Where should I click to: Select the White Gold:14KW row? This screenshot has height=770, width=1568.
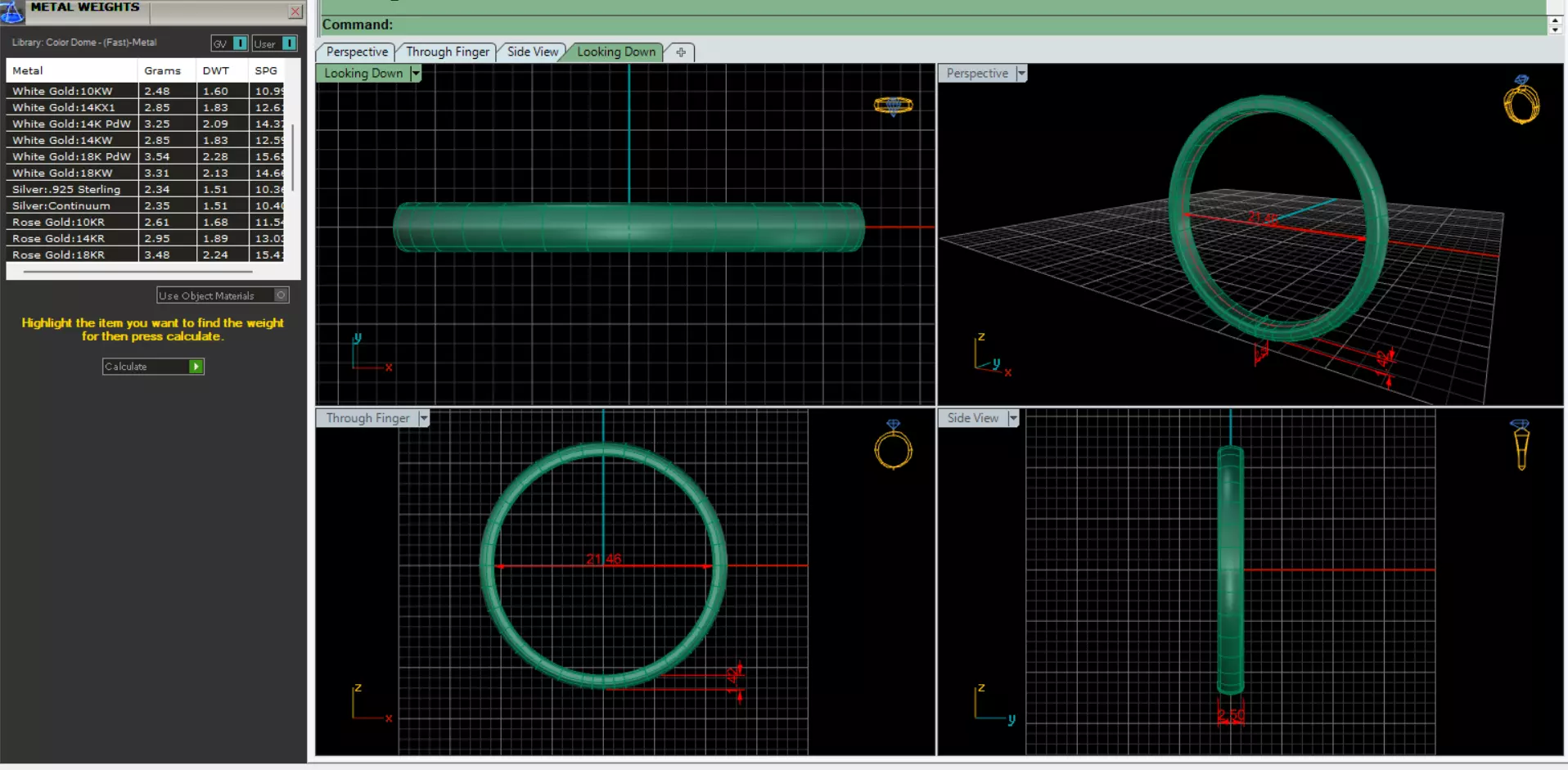click(x=146, y=140)
